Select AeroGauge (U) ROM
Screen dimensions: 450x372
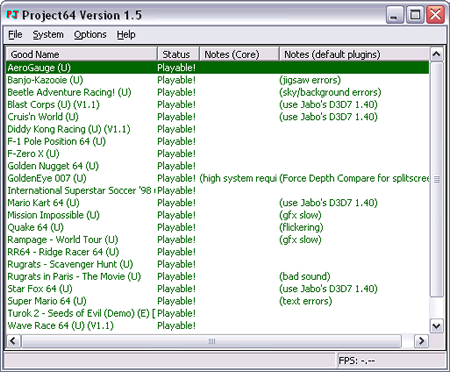[218, 68]
